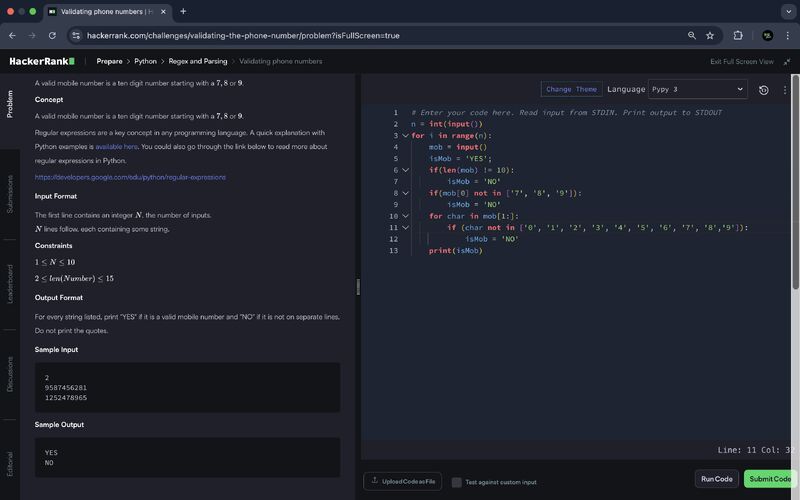Go to Python in the breadcrumb
Image resolution: width=800 pixels, height=500 pixels.
[x=145, y=61]
